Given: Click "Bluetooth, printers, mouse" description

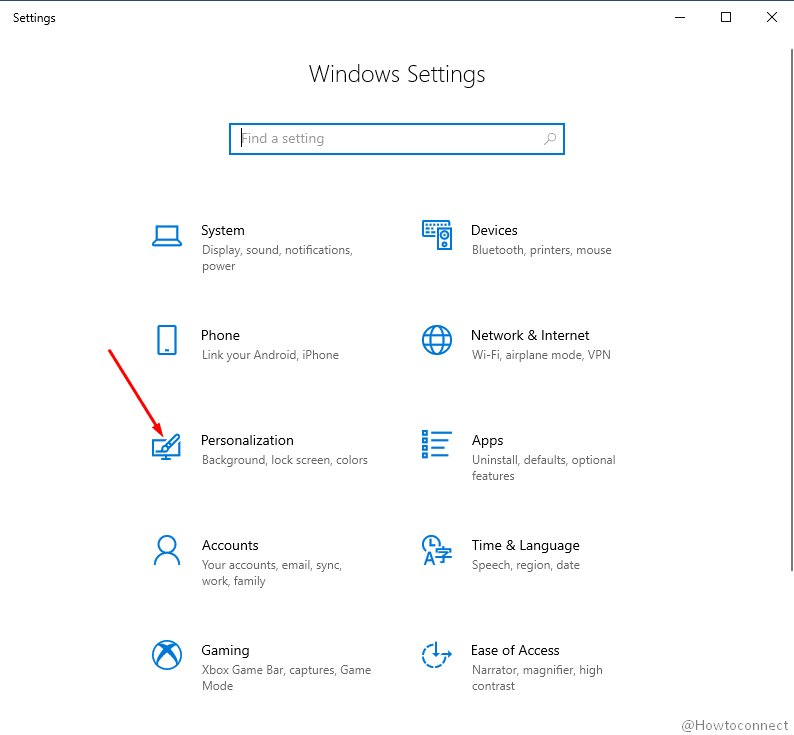Looking at the screenshot, I should click(541, 250).
